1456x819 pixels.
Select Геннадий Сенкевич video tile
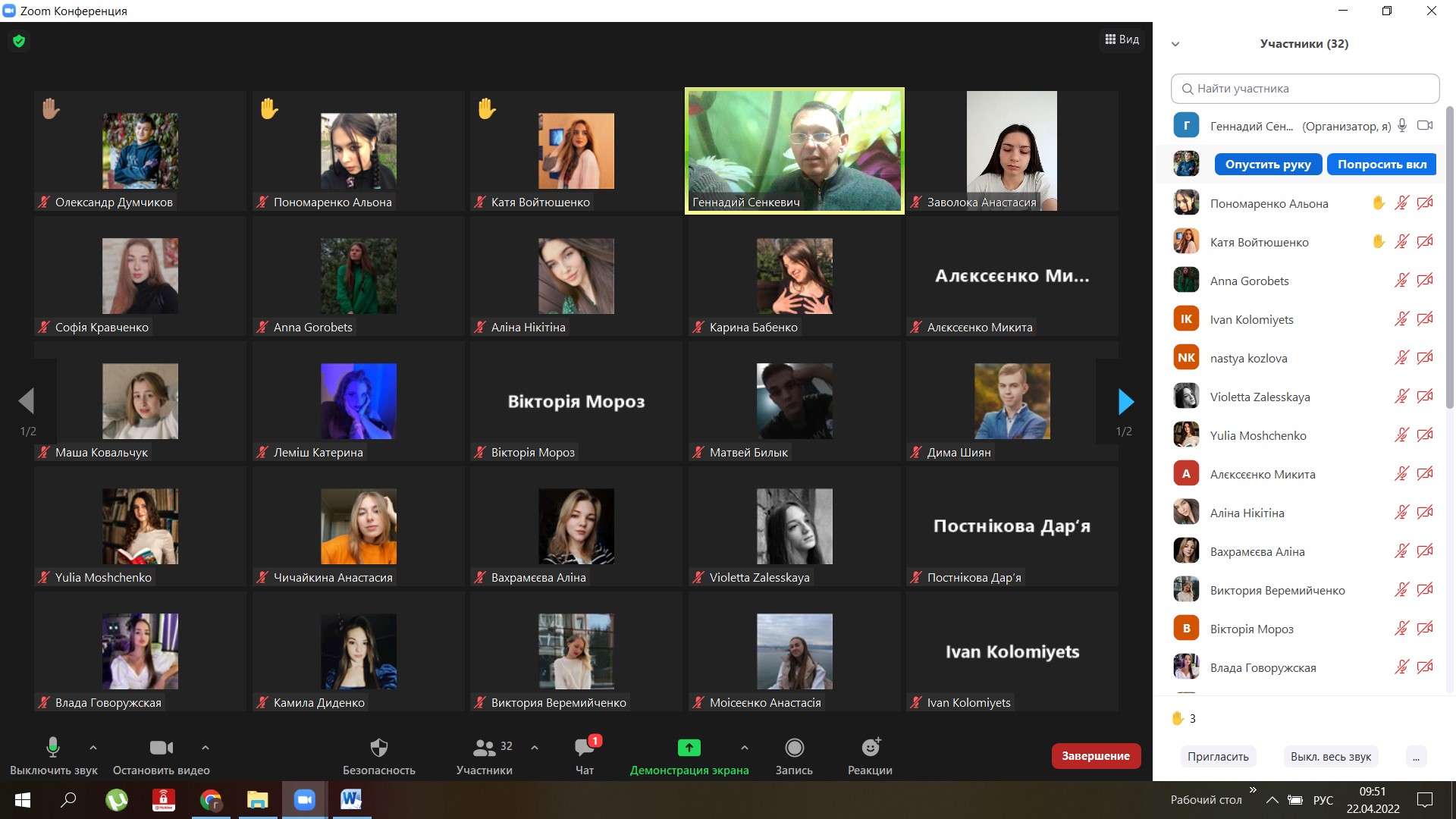pos(795,151)
